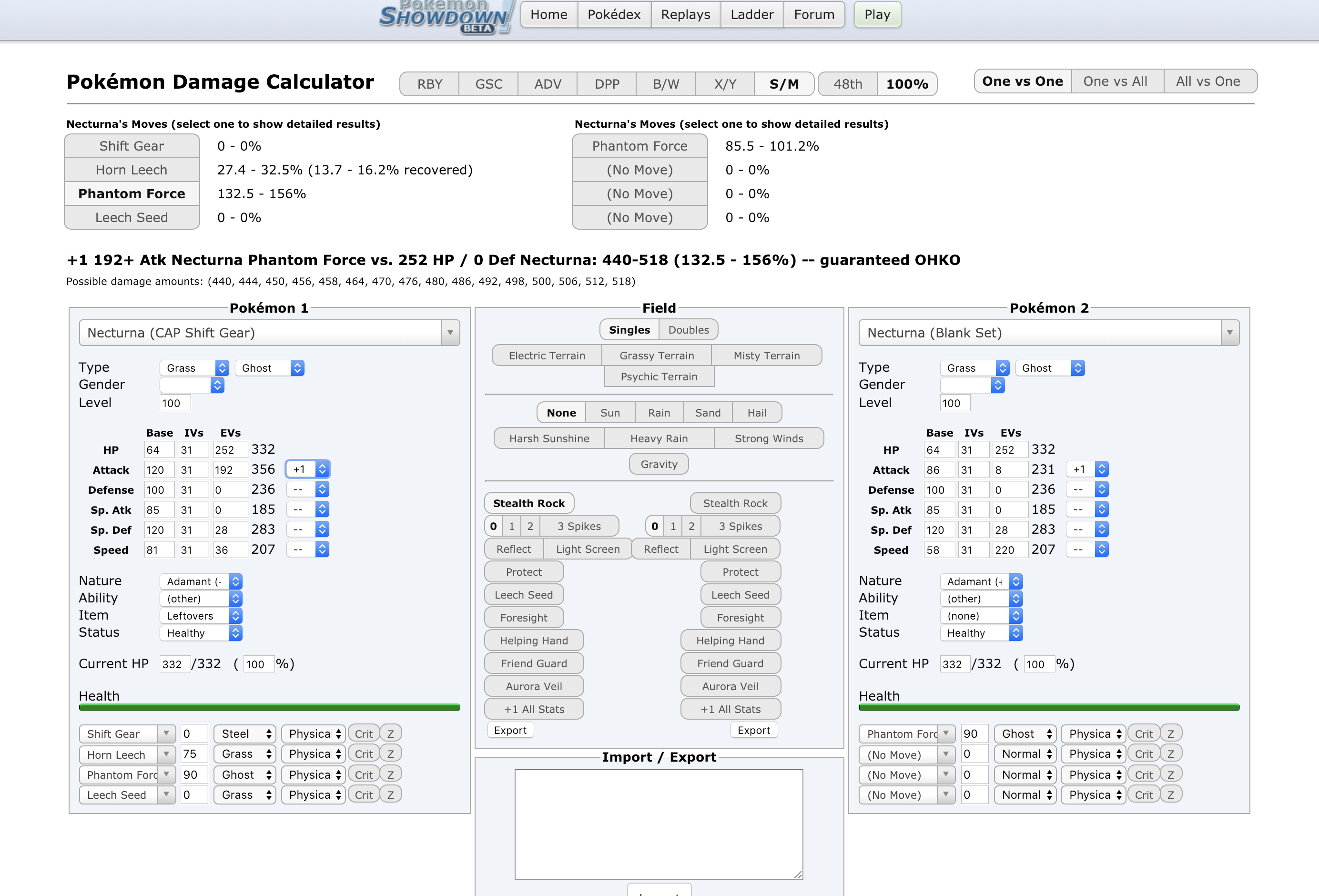Image resolution: width=1319 pixels, height=896 pixels.
Task: Select Harsh Sunshine weather
Action: click(x=549, y=438)
